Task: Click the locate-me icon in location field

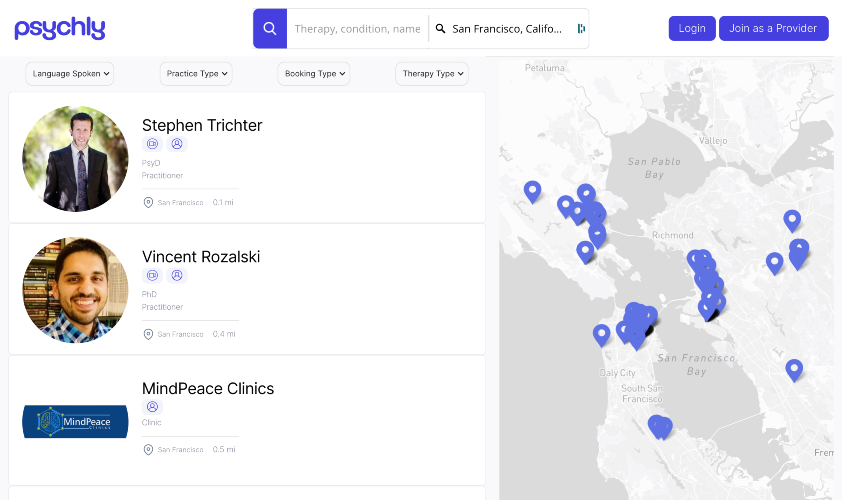Action: click(581, 28)
